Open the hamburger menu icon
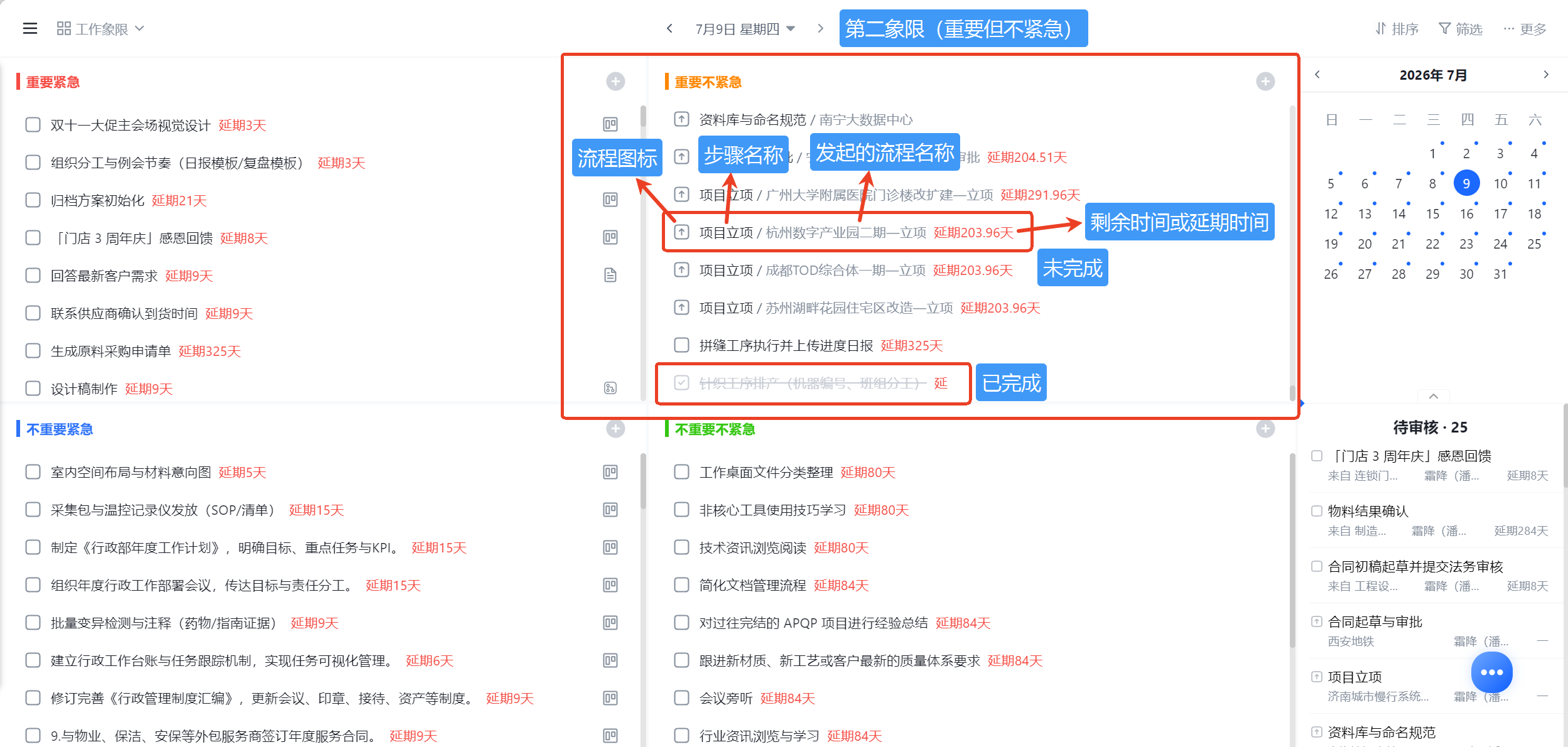The width and height of the screenshot is (1568, 747). point(30,29)
